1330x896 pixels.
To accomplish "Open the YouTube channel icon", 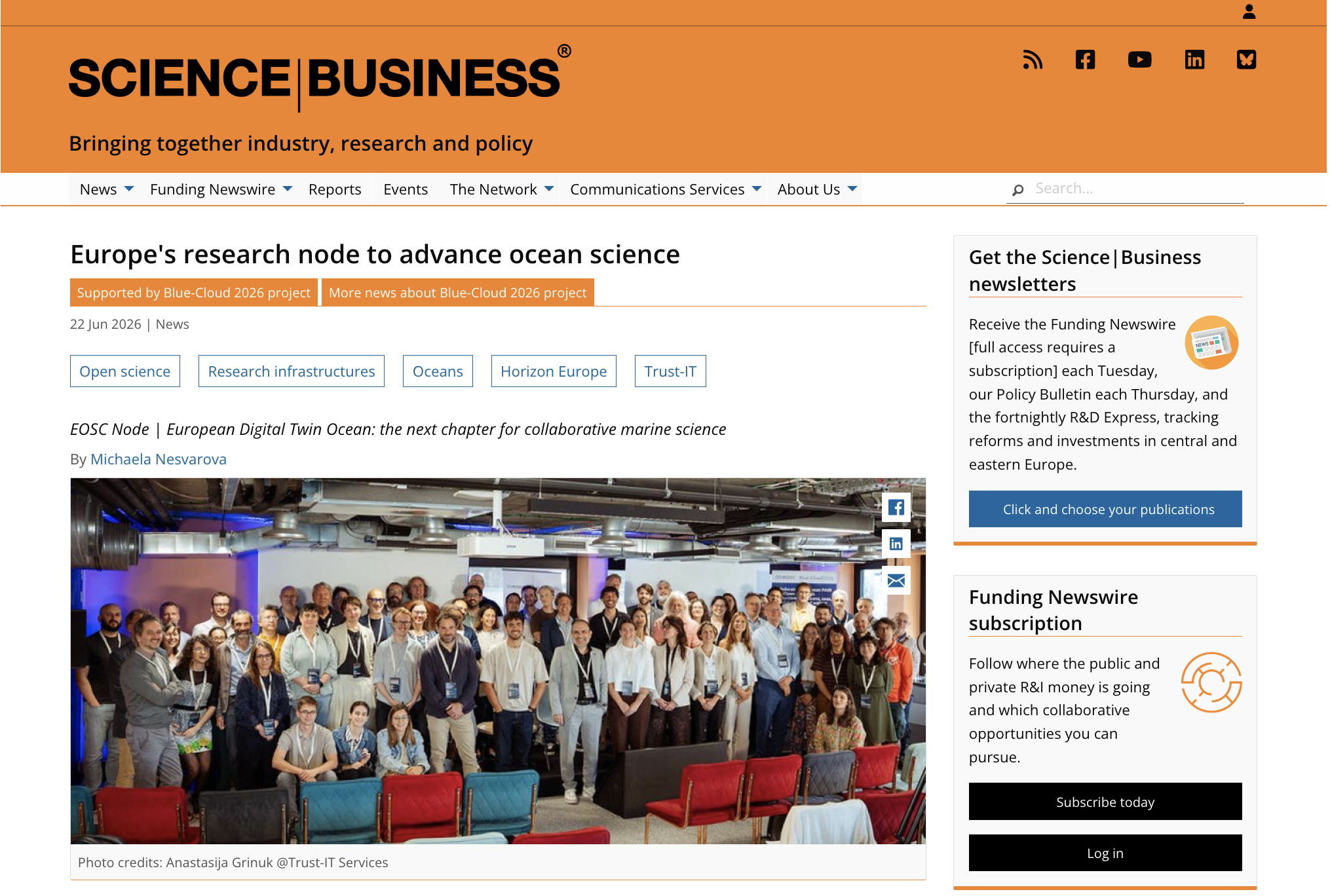I will 1139,60.
